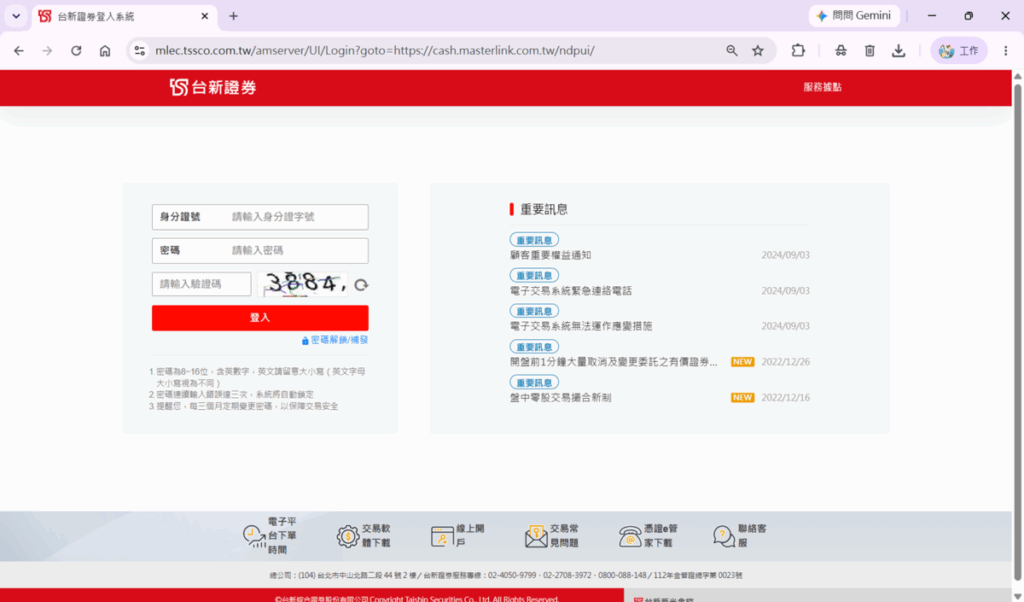Viewport: 1024px width, 602px height.
Task: Open trading software download gear icon
Action: click(x=348, y=536)
